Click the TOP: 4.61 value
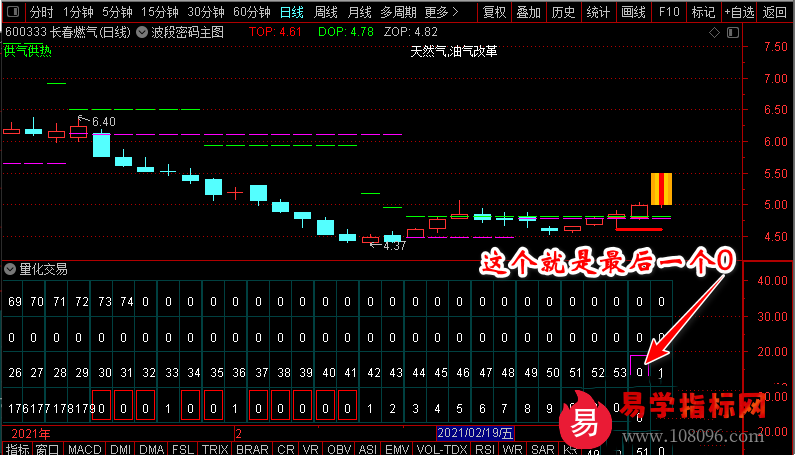This screenshot has width=795, height=455. (x=275, y=32)
